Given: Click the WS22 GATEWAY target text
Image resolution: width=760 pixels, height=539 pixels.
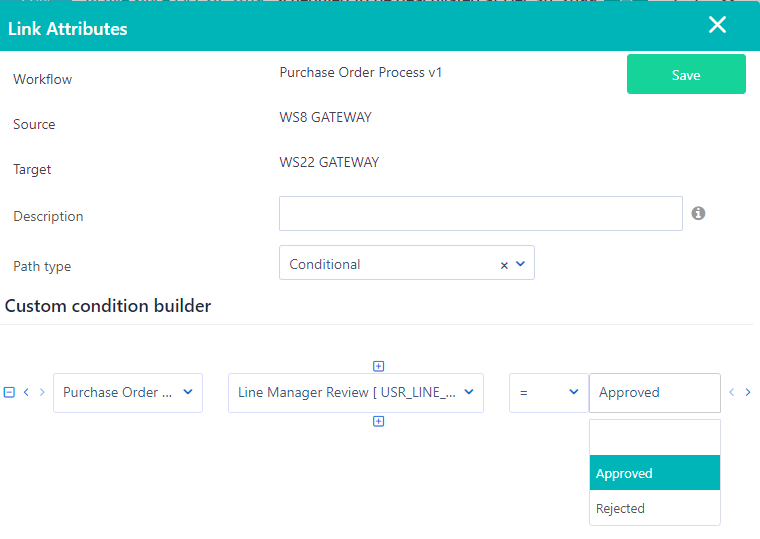Looking at the screenshot, I should pos(329,162).
